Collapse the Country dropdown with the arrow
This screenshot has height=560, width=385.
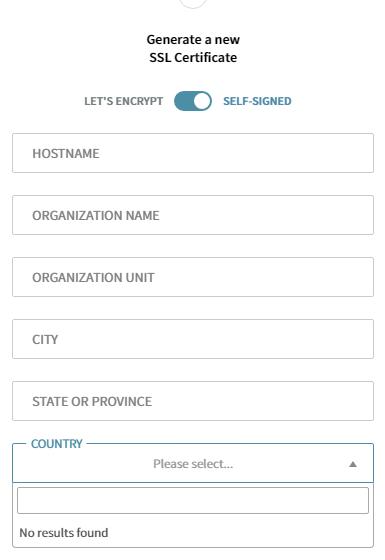click(x=353, y=464)
